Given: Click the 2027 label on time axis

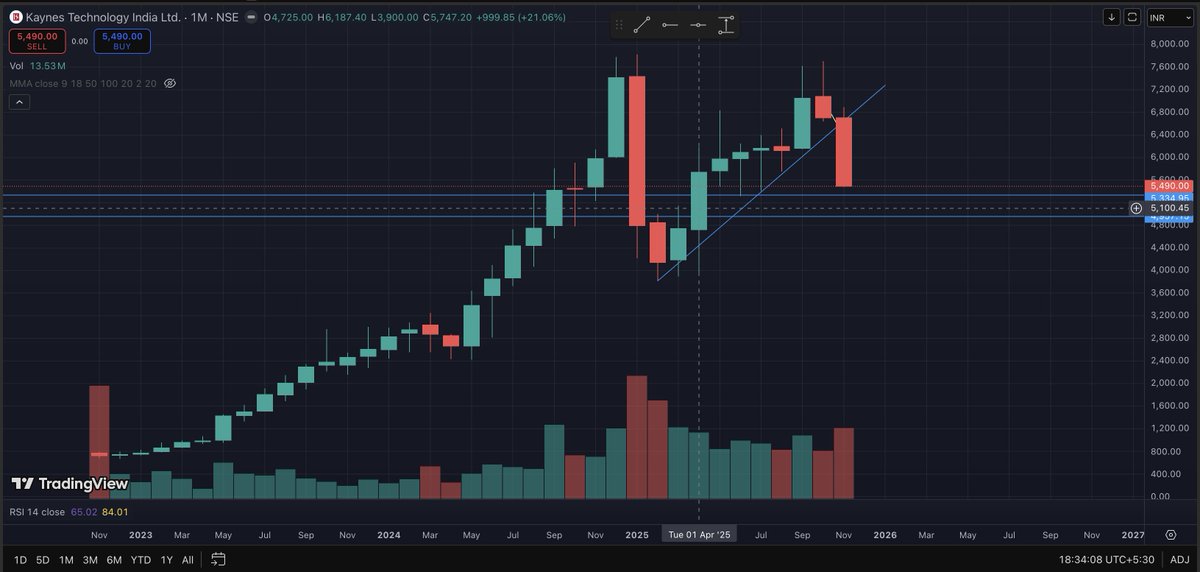Looking at the screenshot, I should pos(1133,536).
